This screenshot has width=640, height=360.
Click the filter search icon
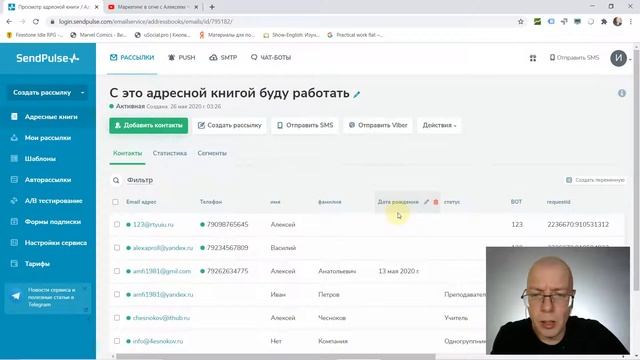tap(116, 180)
